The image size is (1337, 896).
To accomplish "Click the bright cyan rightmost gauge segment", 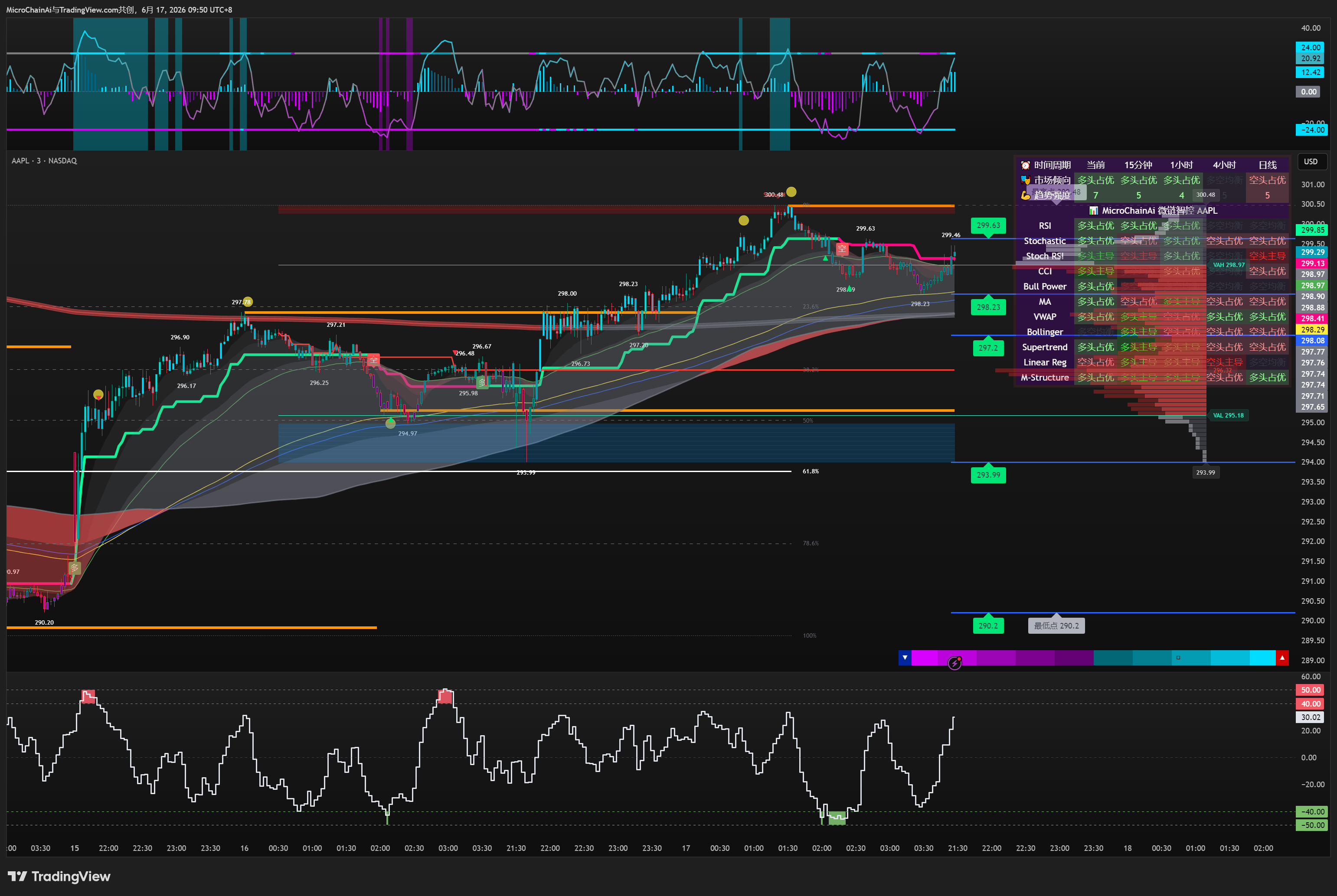I will pos(1263,658).
